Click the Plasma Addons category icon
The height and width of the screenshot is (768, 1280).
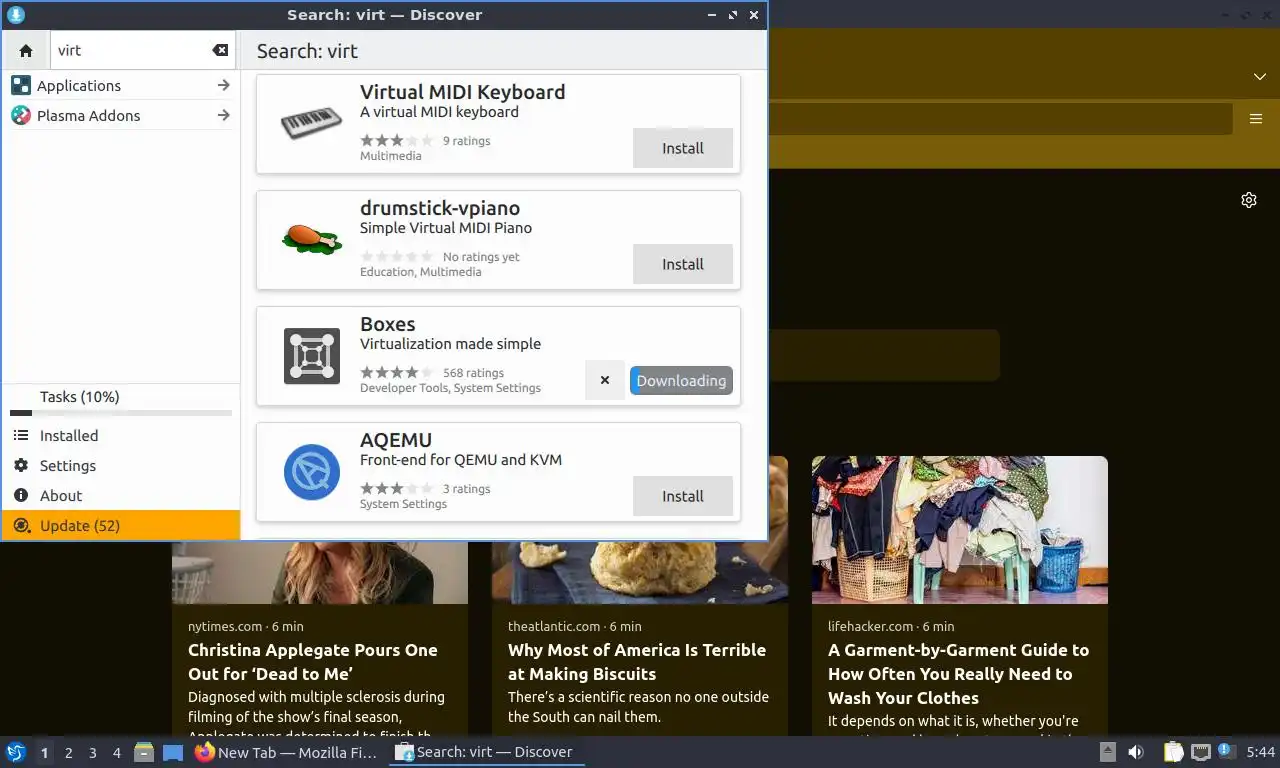(21, 116)
